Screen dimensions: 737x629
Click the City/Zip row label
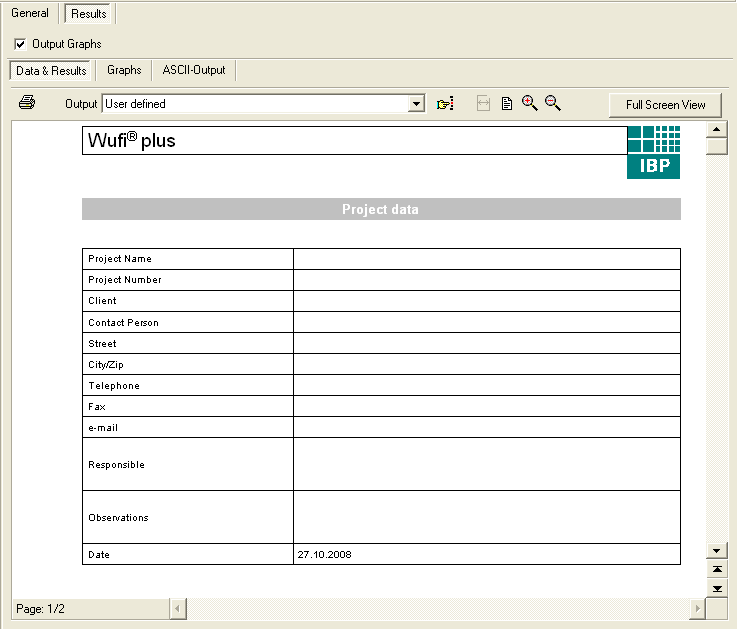(x=106, y=365)
